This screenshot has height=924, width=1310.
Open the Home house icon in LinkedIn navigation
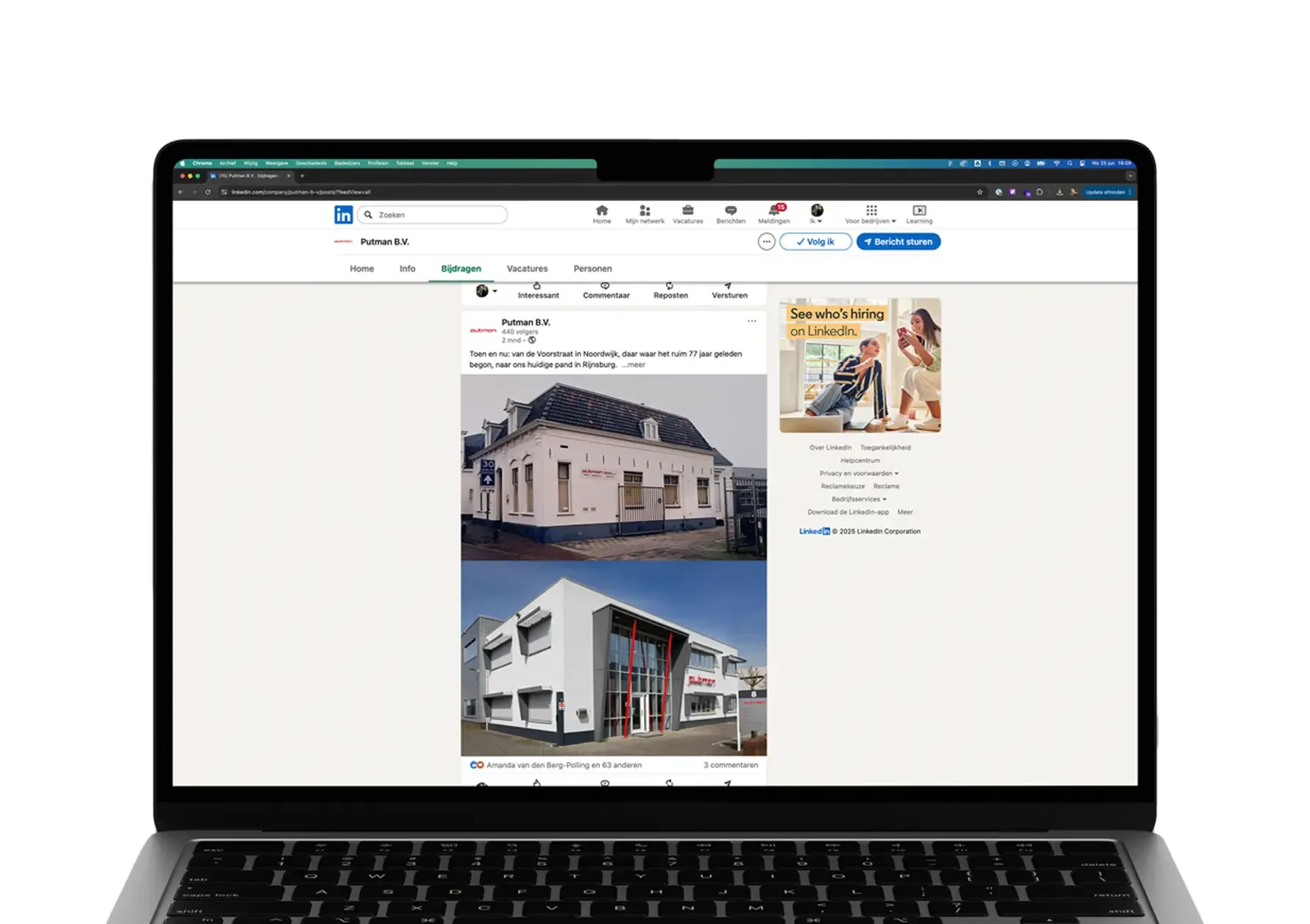[602, 210]
